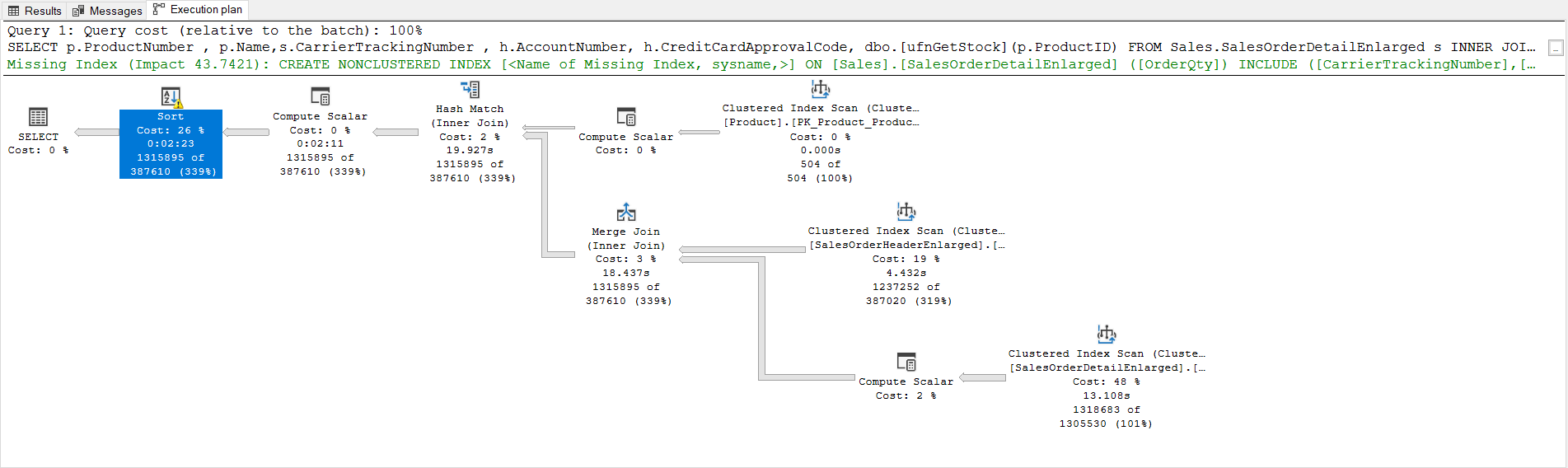The width and height of the screenshot is (1568, 468).
Task: Select the Execution plan tab
Action: (198, 10)
